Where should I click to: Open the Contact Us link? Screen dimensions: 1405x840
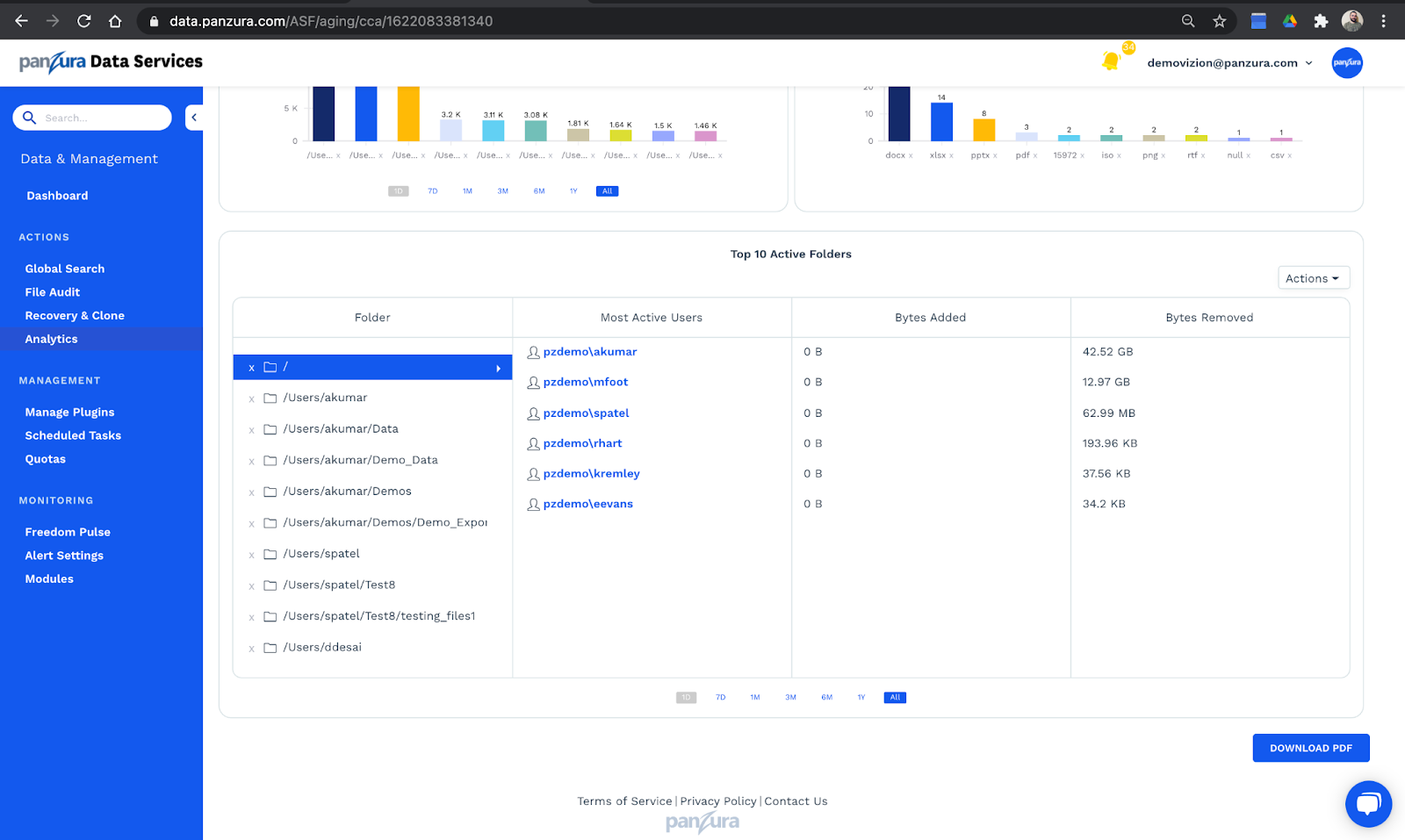tap(796, 801)
